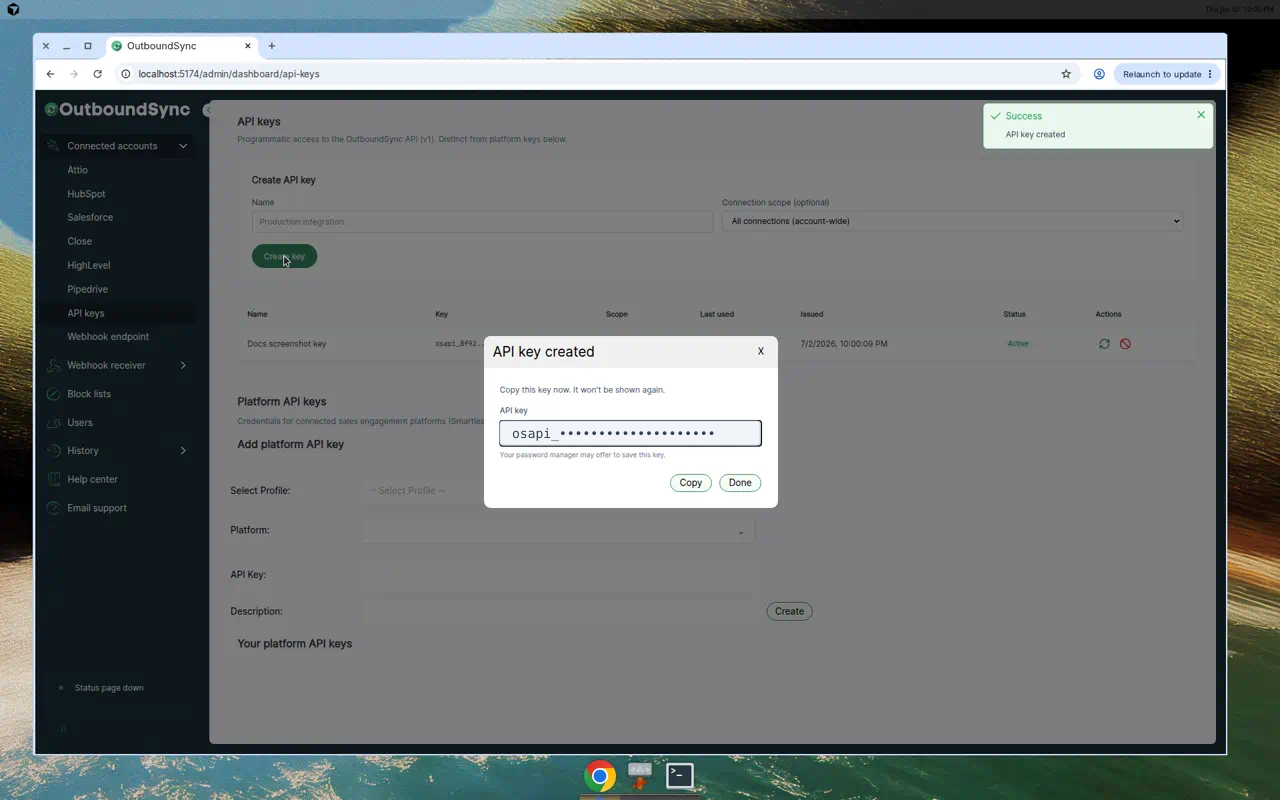Close the OutboundSync browser tab
This screenshot has width=1280, height=800.
[x=248, y=46]
